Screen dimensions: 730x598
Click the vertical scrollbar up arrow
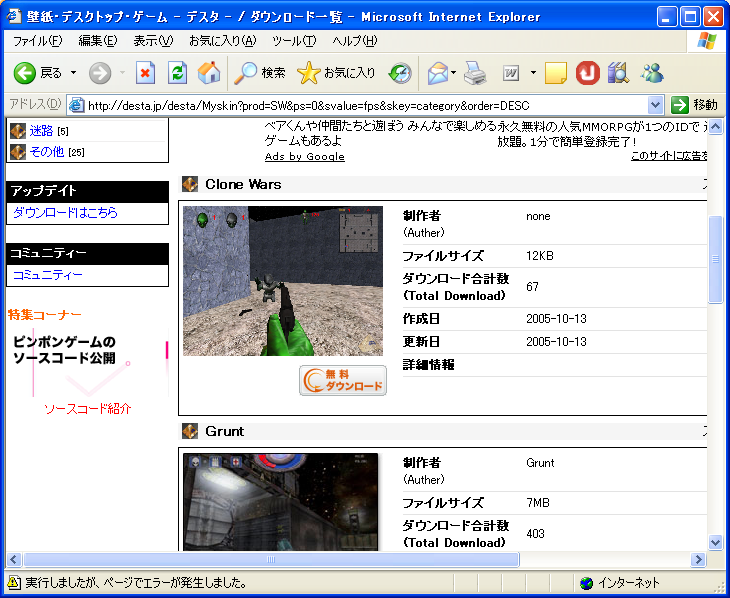pyautogui.click(x=715, y=126)
